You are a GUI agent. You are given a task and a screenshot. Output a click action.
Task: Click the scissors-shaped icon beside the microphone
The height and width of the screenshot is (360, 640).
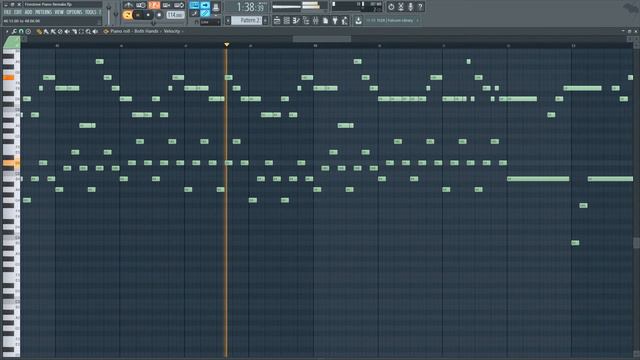pyautogui.click(x=401, y=7)
